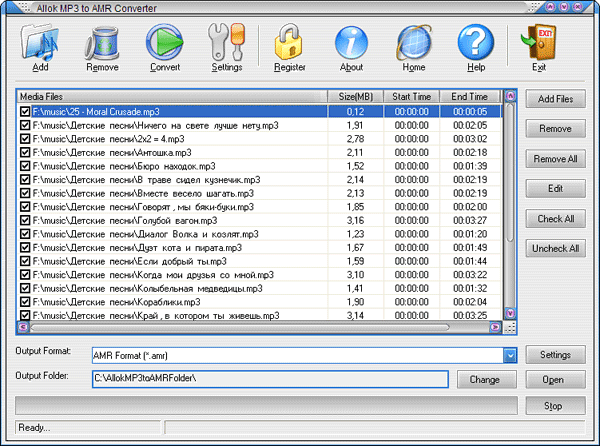Select the row В траве сидел кузнечик.mp3
This screenshot has height=446, width=600.
[x=260, y=180]
